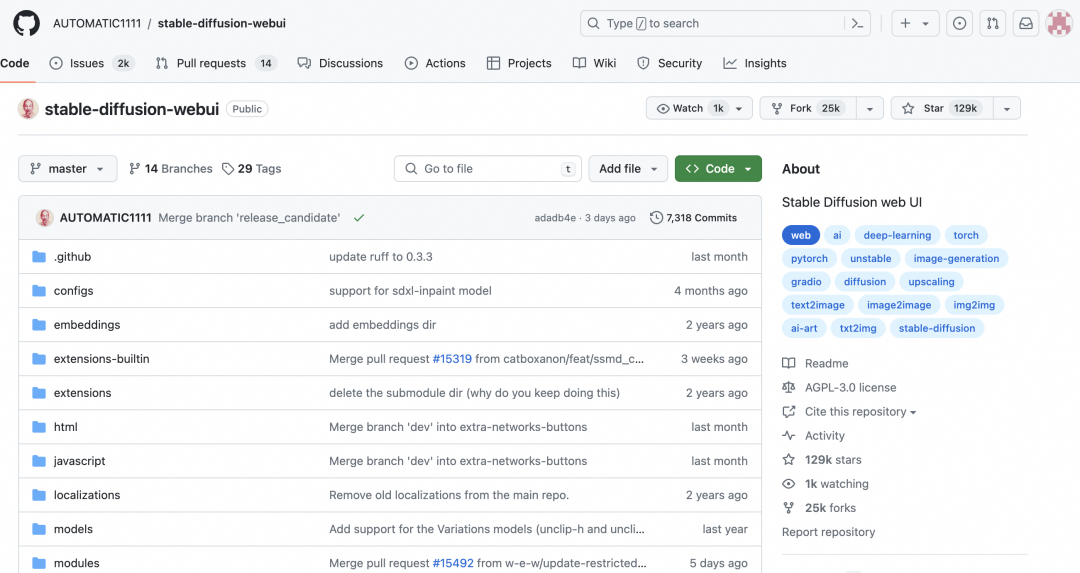Switch to the Code tab
This screenshot has width=1080, height=573.
(x=14, y=63)
